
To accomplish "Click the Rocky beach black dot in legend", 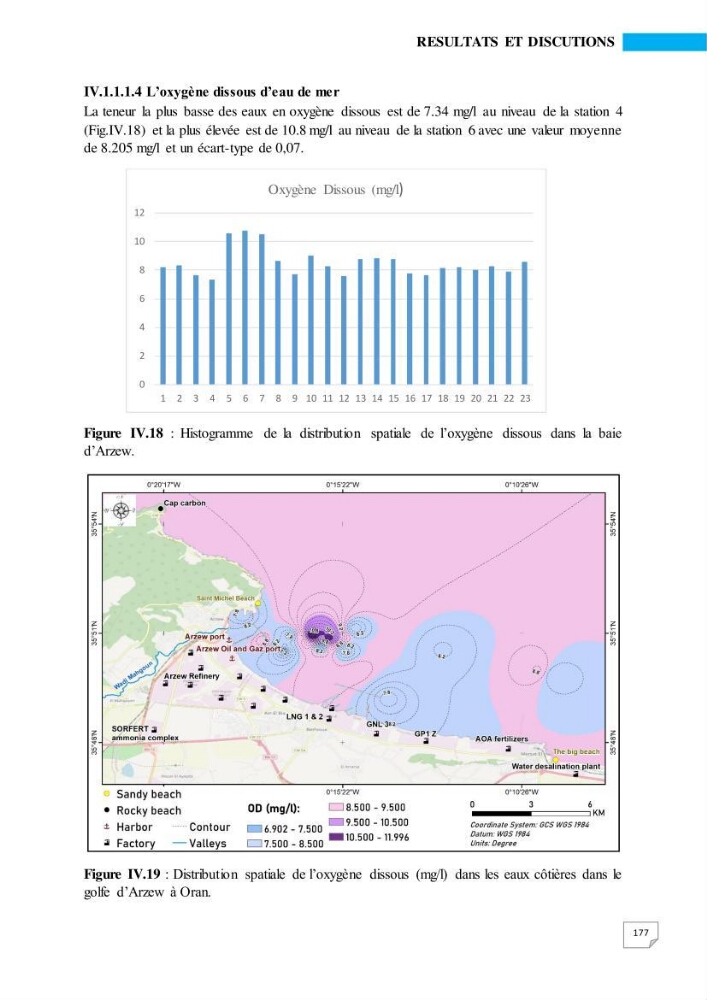I will tap(106, 811).
